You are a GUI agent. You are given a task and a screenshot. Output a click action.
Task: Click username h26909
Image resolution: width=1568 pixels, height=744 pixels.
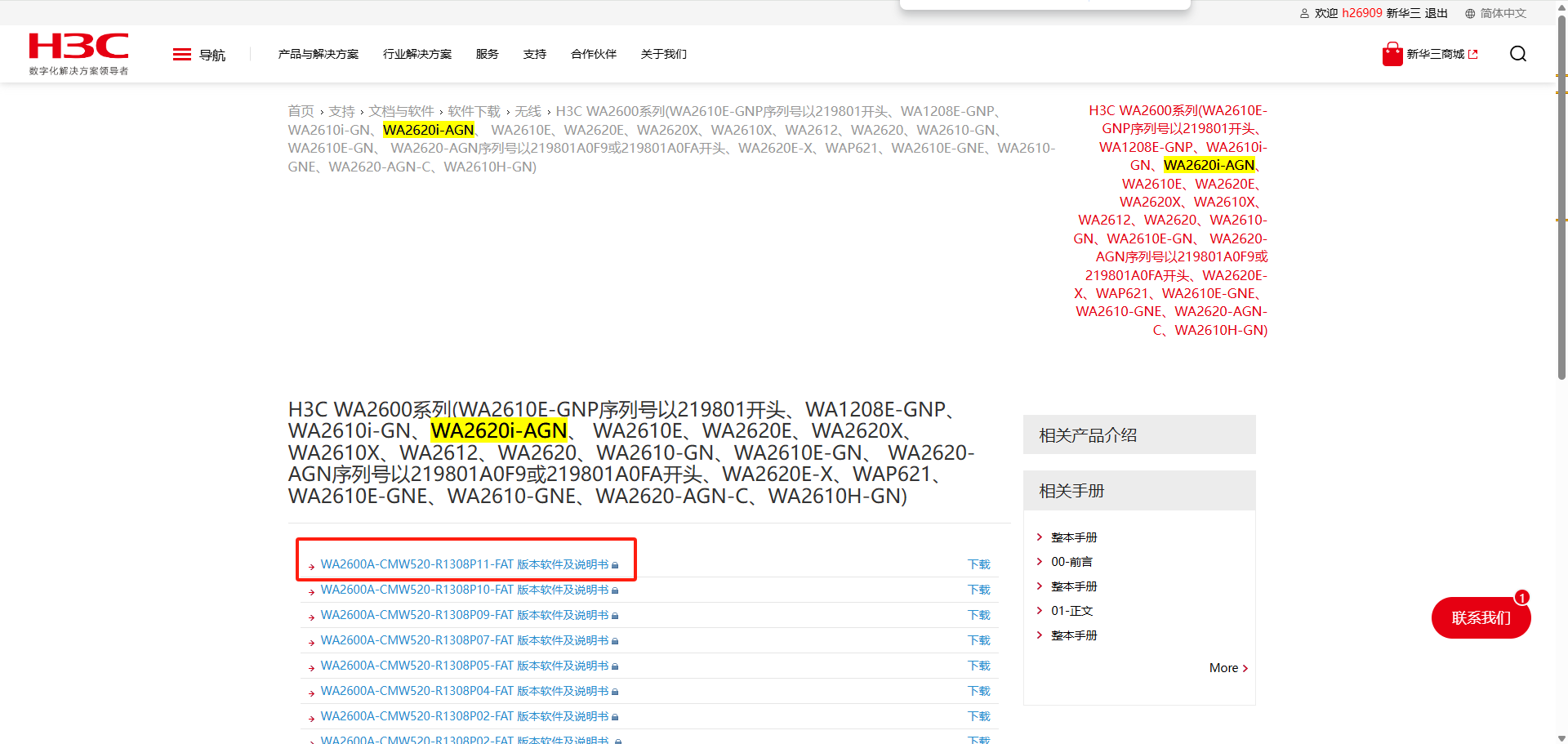(1362, 13)
